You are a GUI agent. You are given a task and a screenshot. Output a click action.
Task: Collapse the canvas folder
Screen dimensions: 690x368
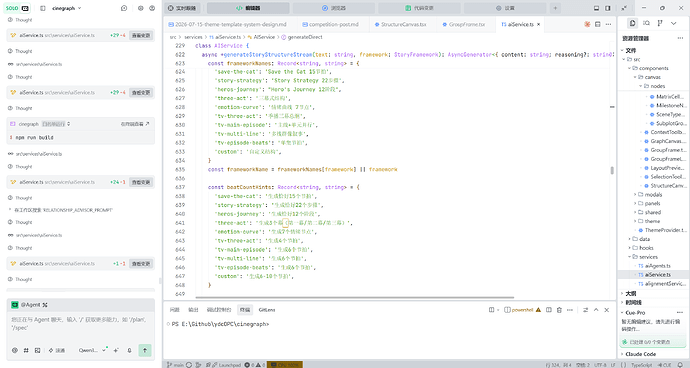648,77
